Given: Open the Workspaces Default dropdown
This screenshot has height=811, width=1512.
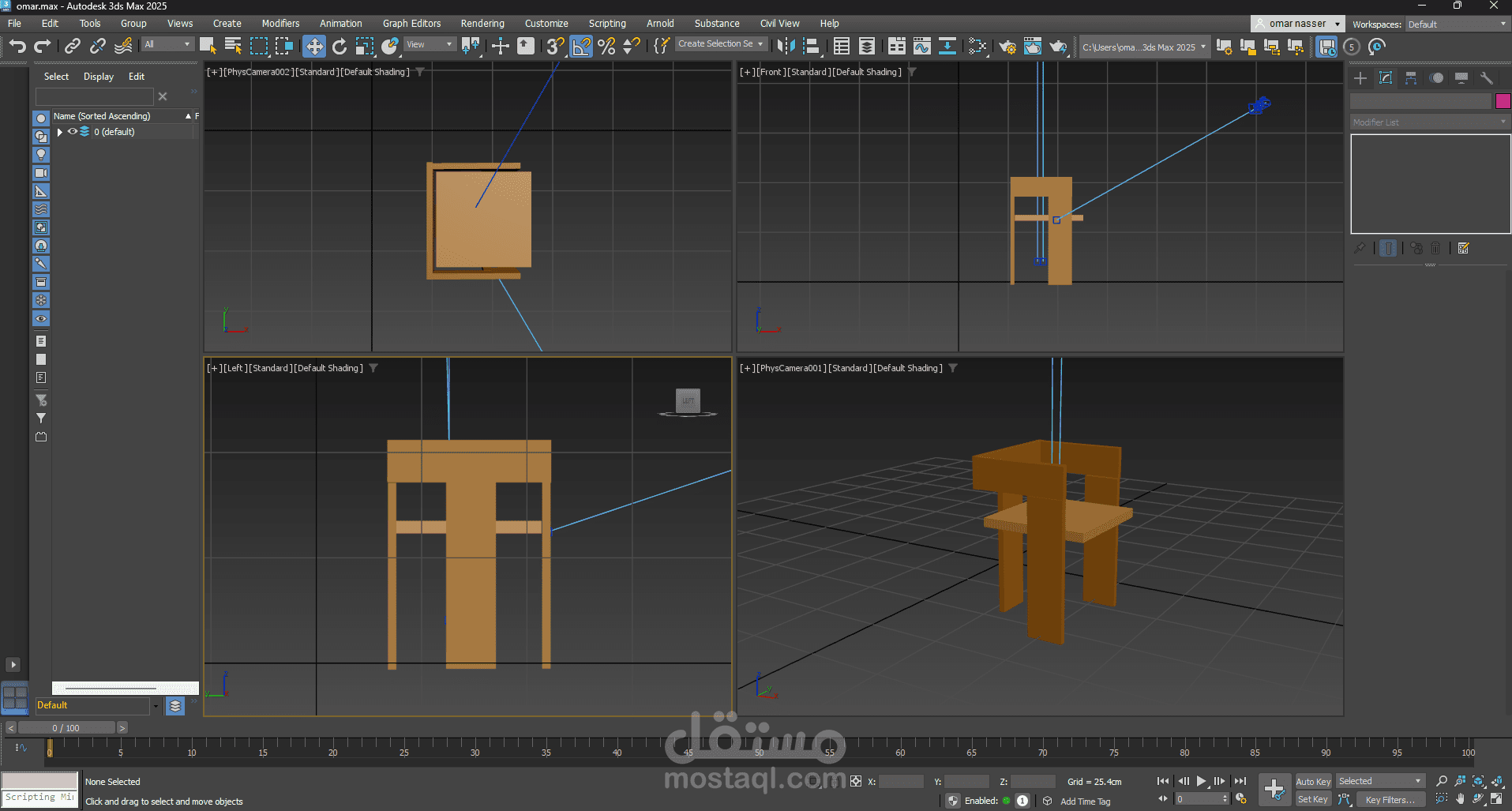Looking at the screenshot, I should (x=1457, y=24).
